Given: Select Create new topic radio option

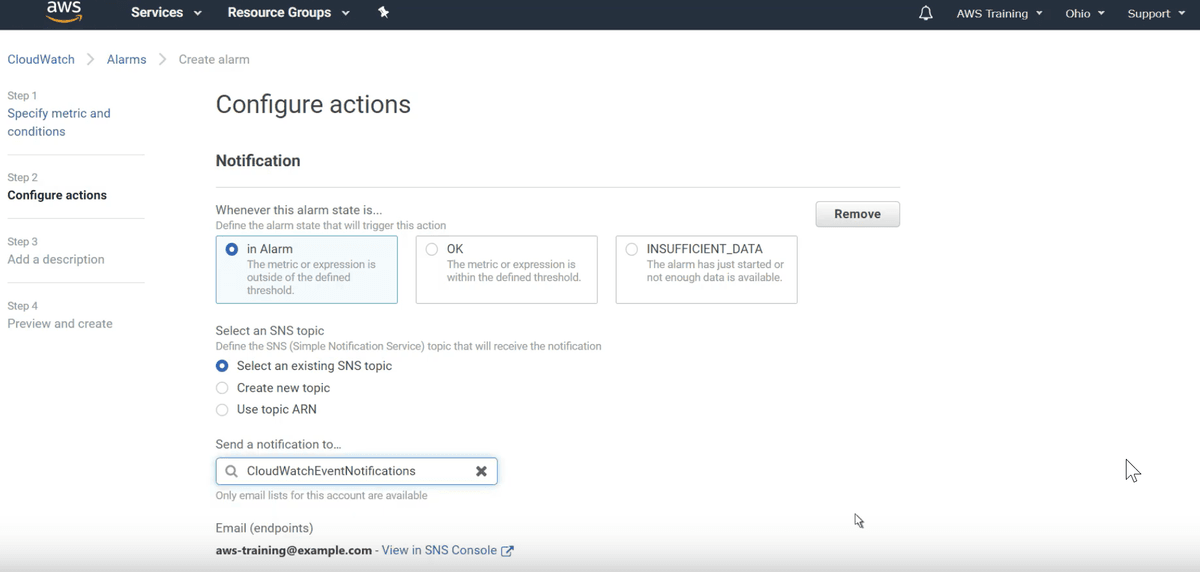Looking at the screenshot, I should click(x=222, y=388).
